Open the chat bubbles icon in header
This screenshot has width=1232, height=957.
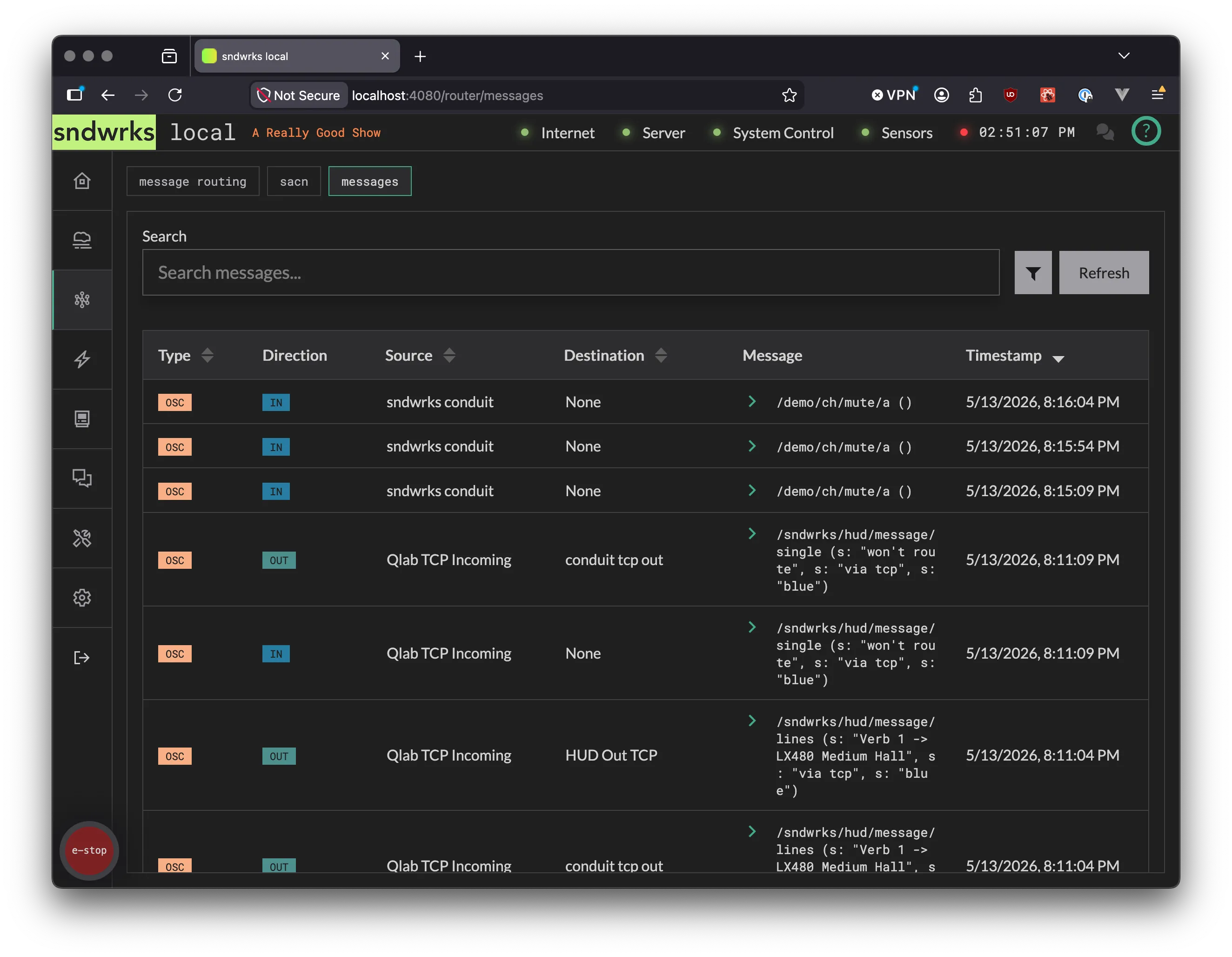click(x=1105, y=133)
